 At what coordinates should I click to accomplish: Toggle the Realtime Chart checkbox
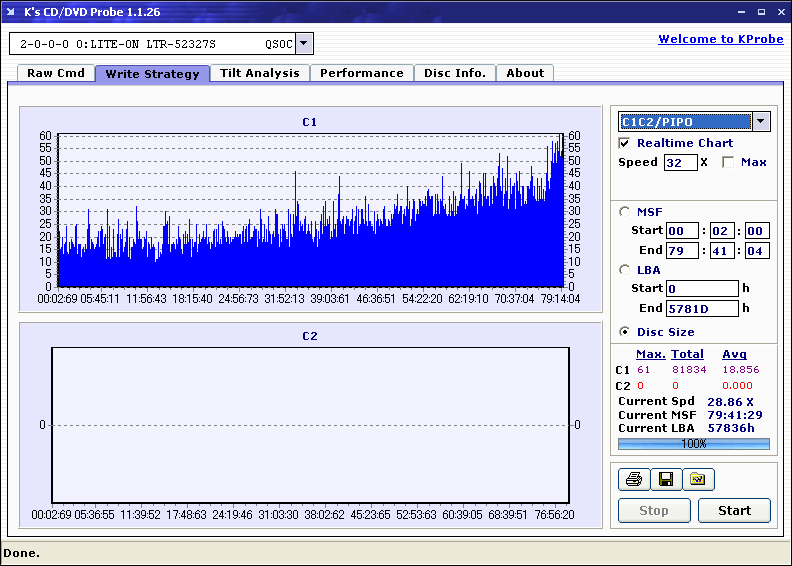(x=625, y=143)
